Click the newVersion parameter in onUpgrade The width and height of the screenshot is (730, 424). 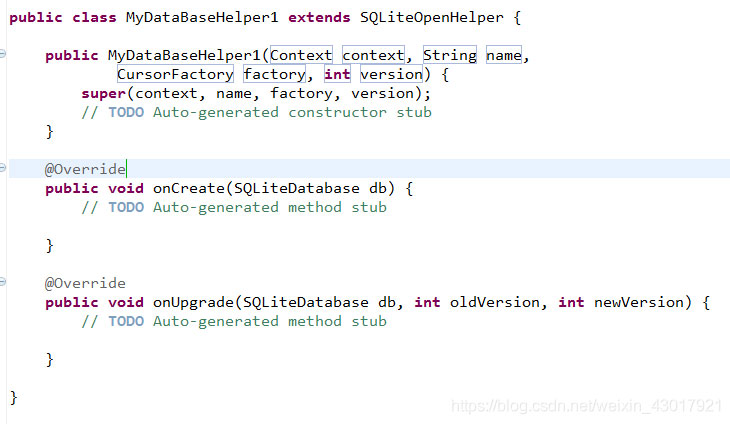(638, 302)
